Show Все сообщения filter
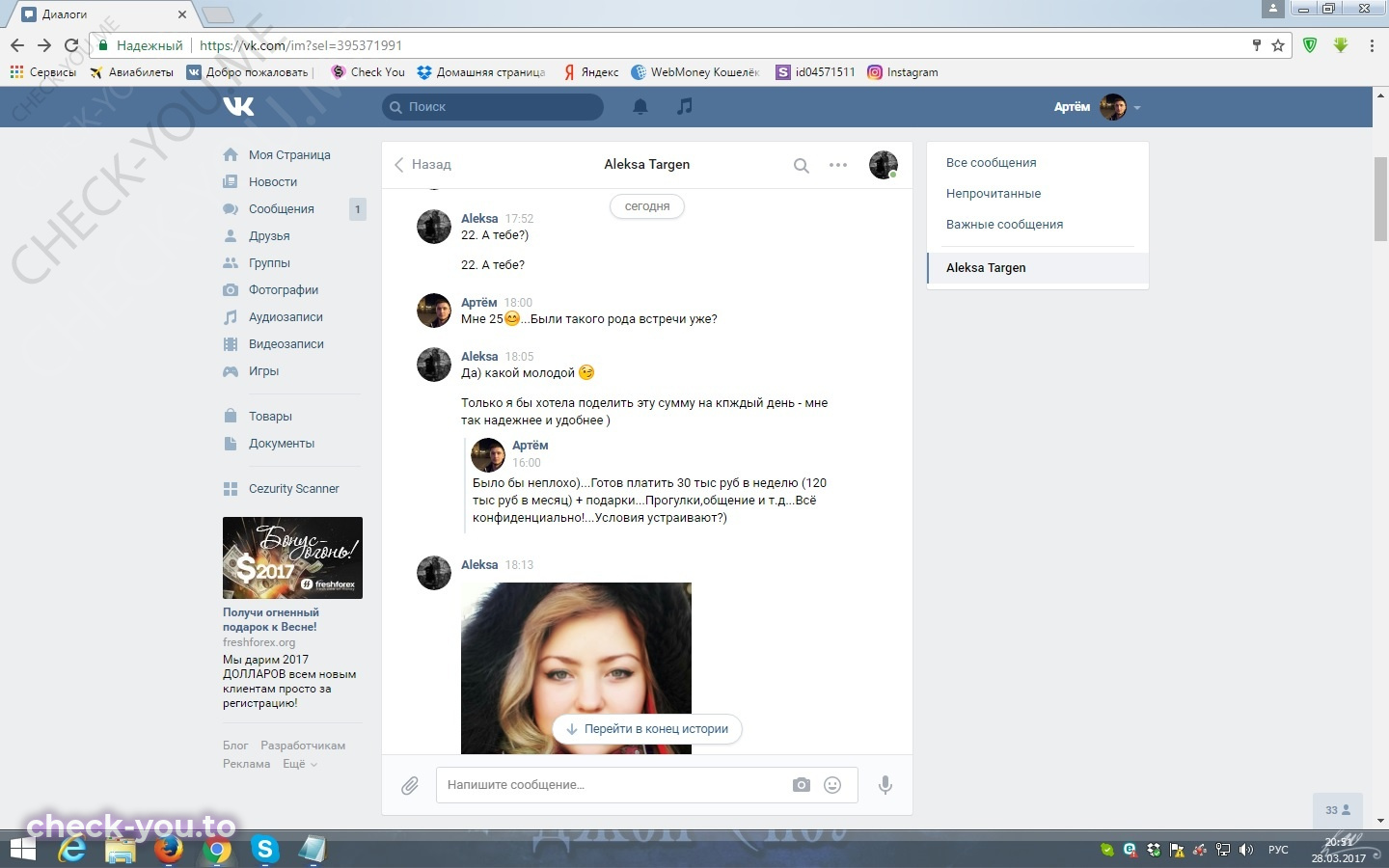1389x868 pixels. [x=991, y=163]
